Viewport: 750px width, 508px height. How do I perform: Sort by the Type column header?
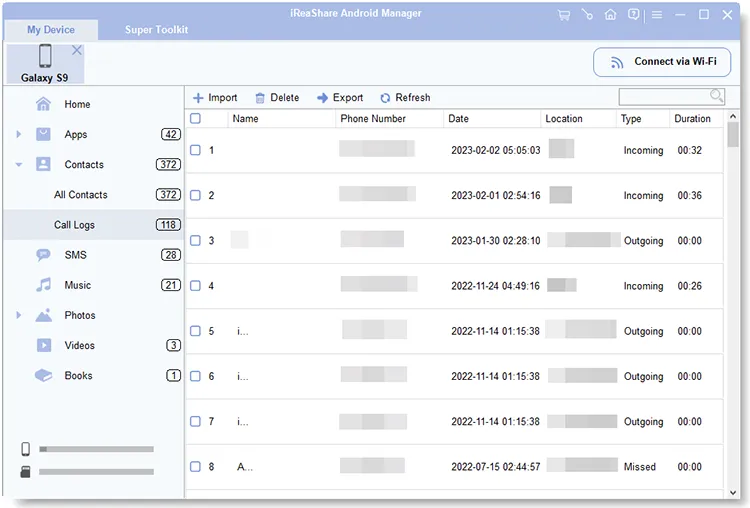643,119
